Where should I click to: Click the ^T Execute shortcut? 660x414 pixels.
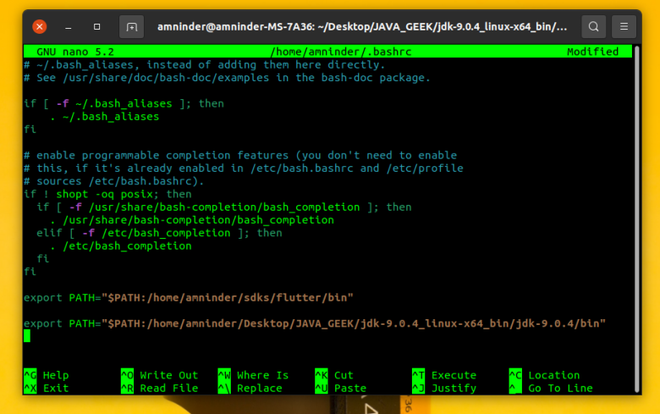(x=444, y=375)
